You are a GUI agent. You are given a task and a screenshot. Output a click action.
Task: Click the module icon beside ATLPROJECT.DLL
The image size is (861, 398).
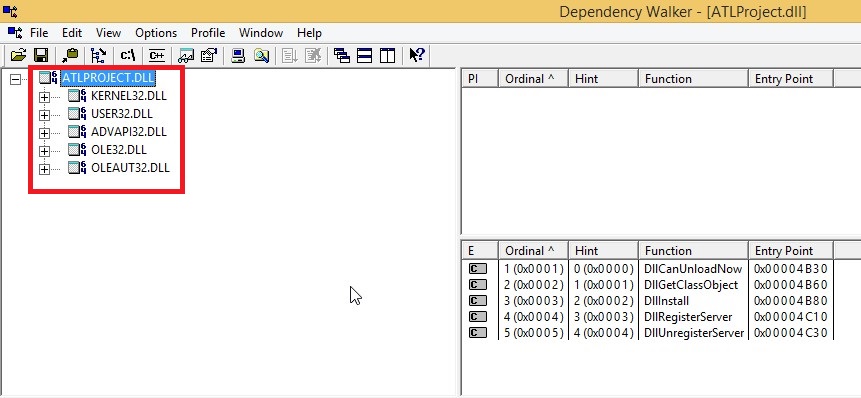[x=48, y=79]
